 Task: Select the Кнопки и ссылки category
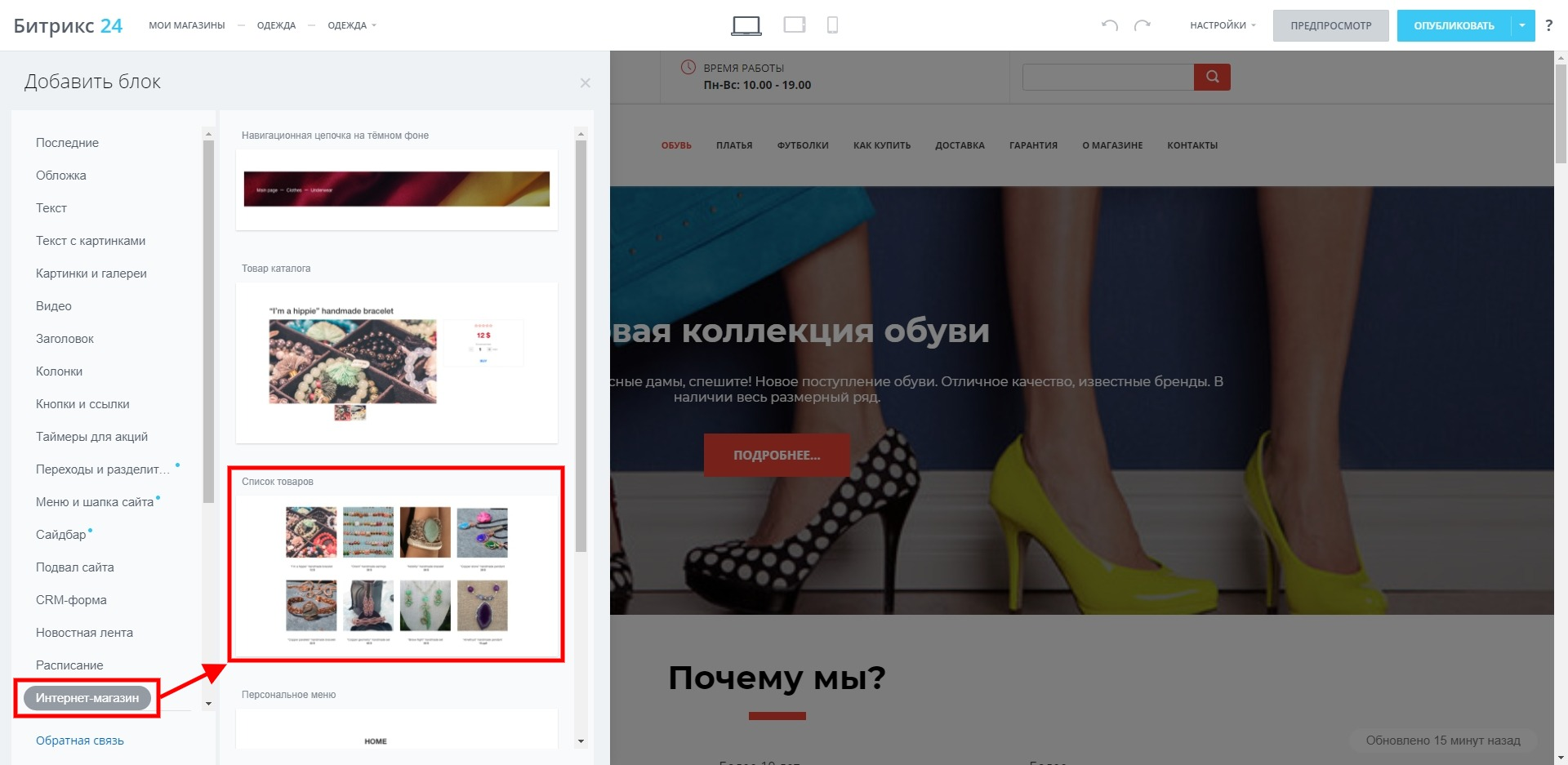[x=82, y=404]
